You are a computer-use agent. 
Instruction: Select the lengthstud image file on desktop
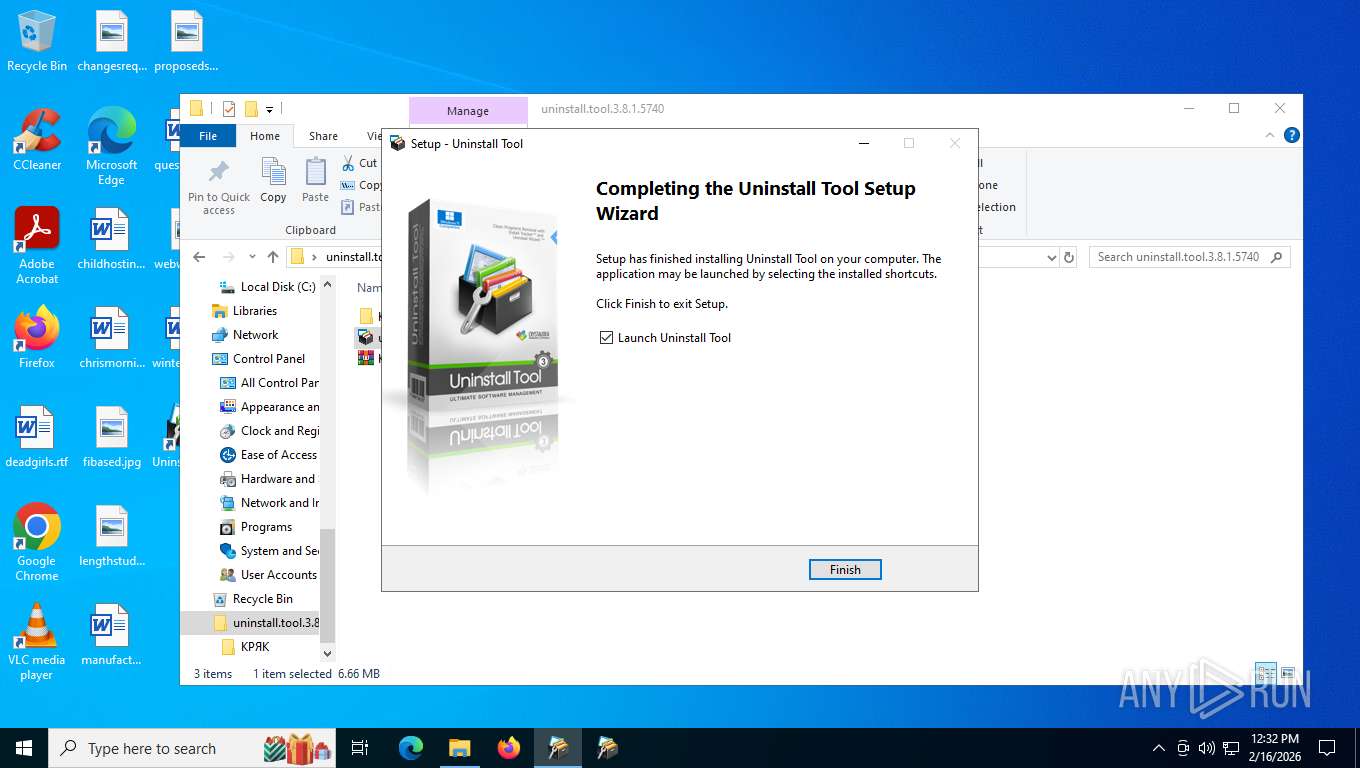(x=111, y=537)
